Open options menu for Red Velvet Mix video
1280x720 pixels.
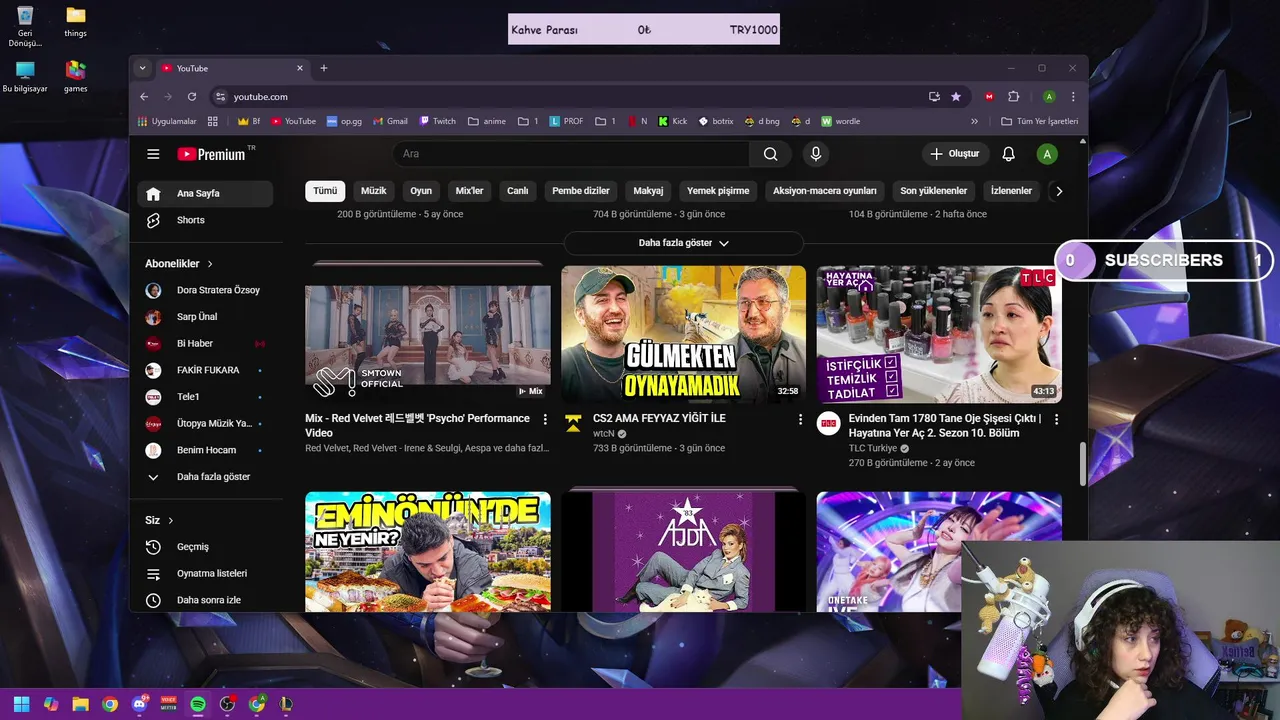[545, 419]
